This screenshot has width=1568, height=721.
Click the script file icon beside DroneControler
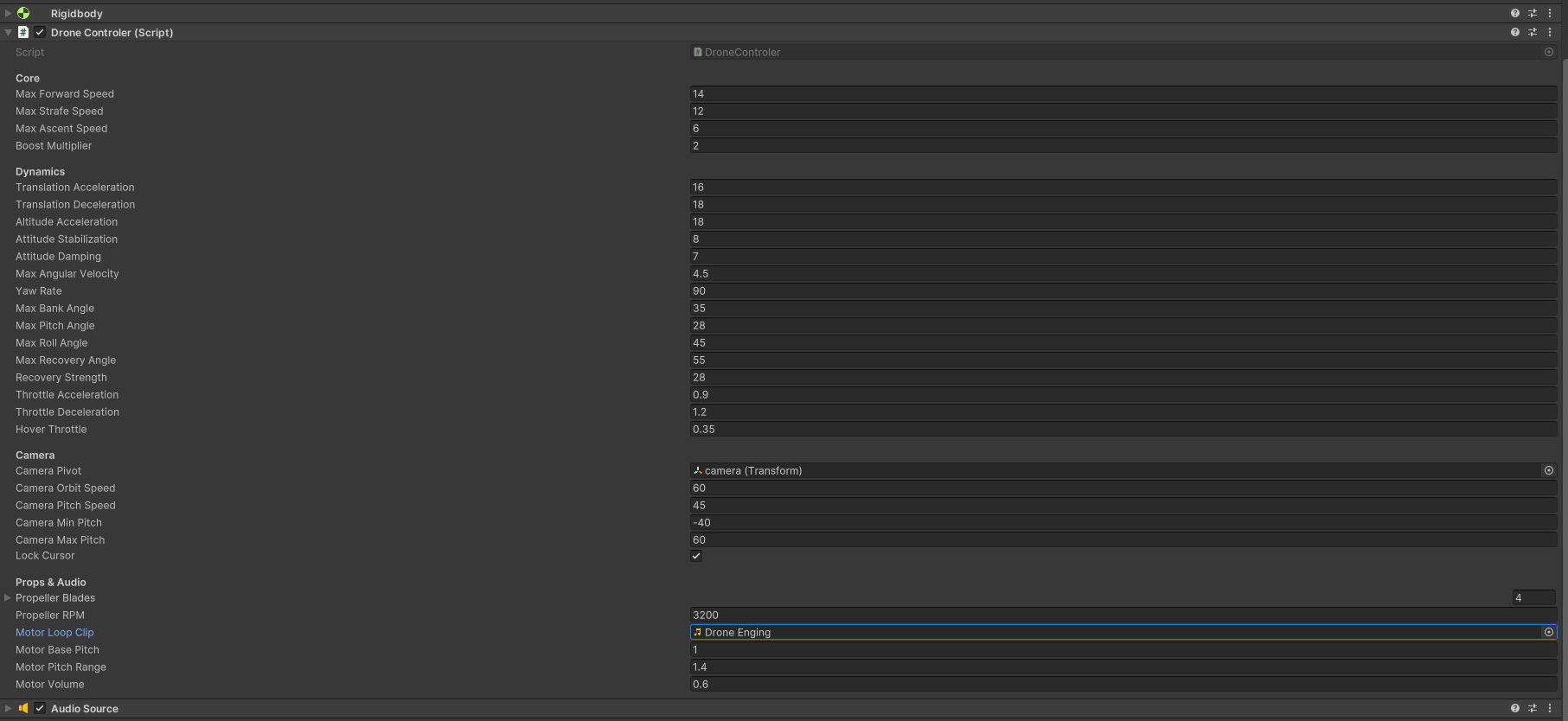tap(698, 52)
